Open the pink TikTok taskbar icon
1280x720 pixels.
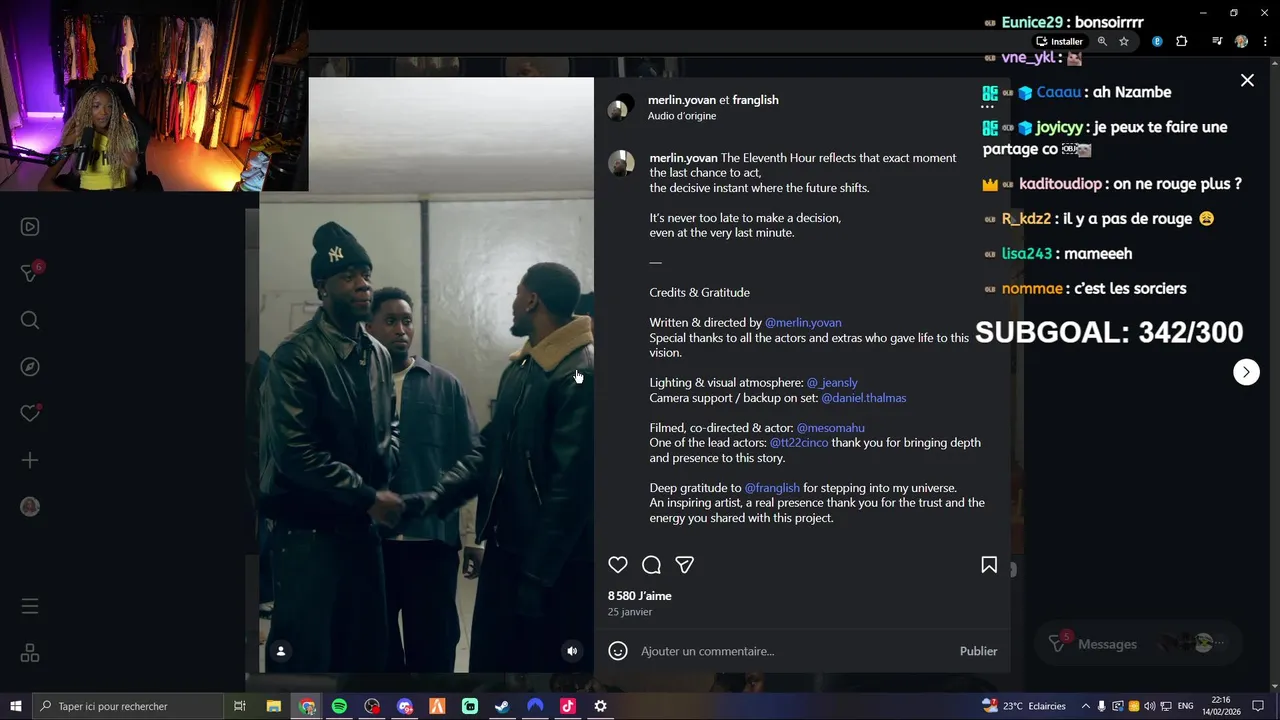tap(567, 706)
